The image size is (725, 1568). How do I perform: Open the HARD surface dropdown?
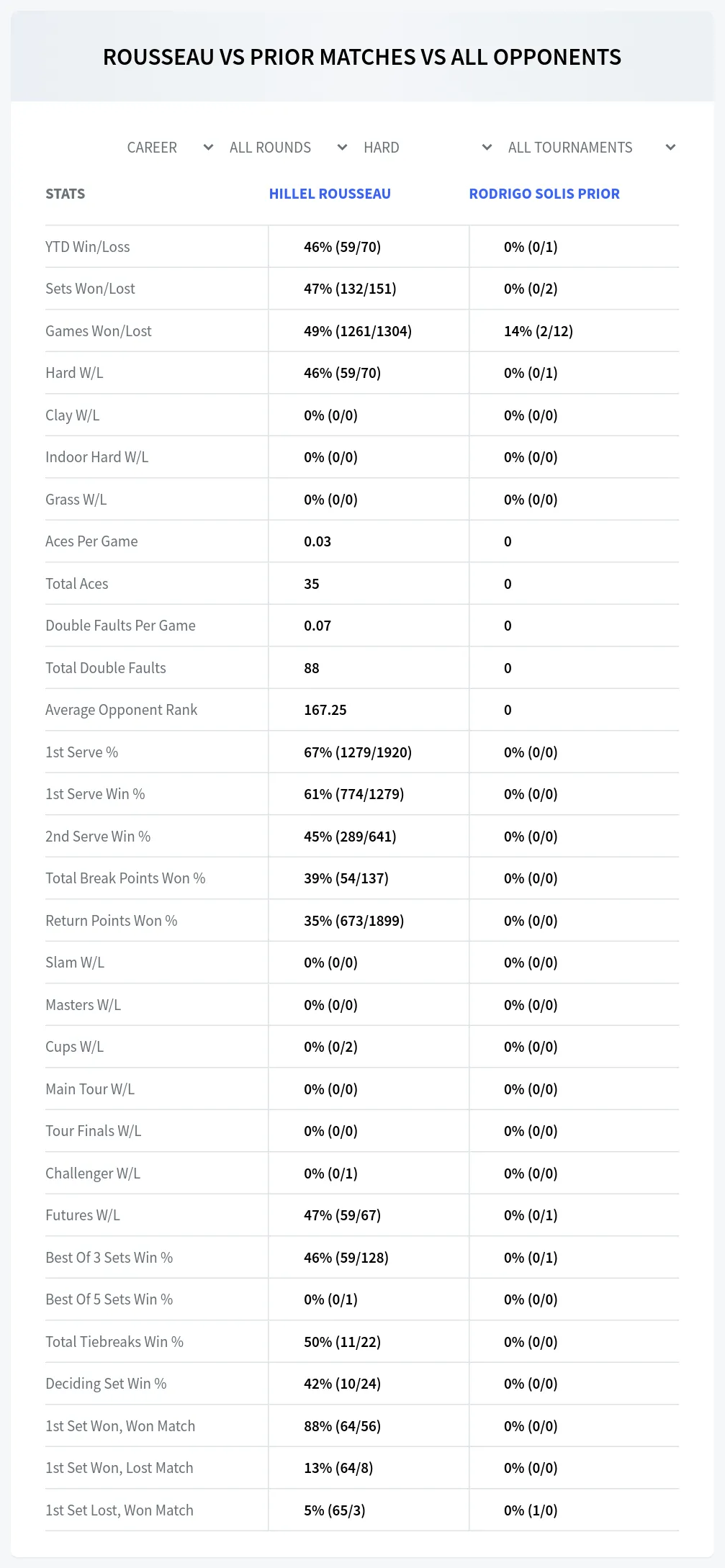(426, 148)
